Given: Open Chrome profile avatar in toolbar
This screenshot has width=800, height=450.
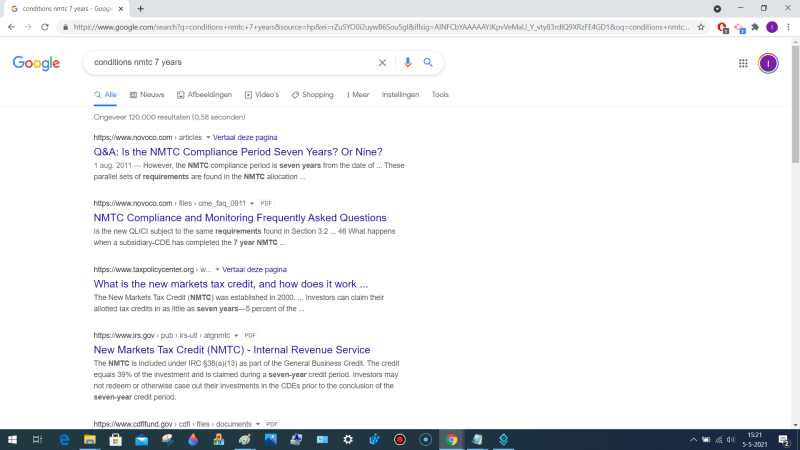Looking at the screenshot, I should tap(772, 27).
